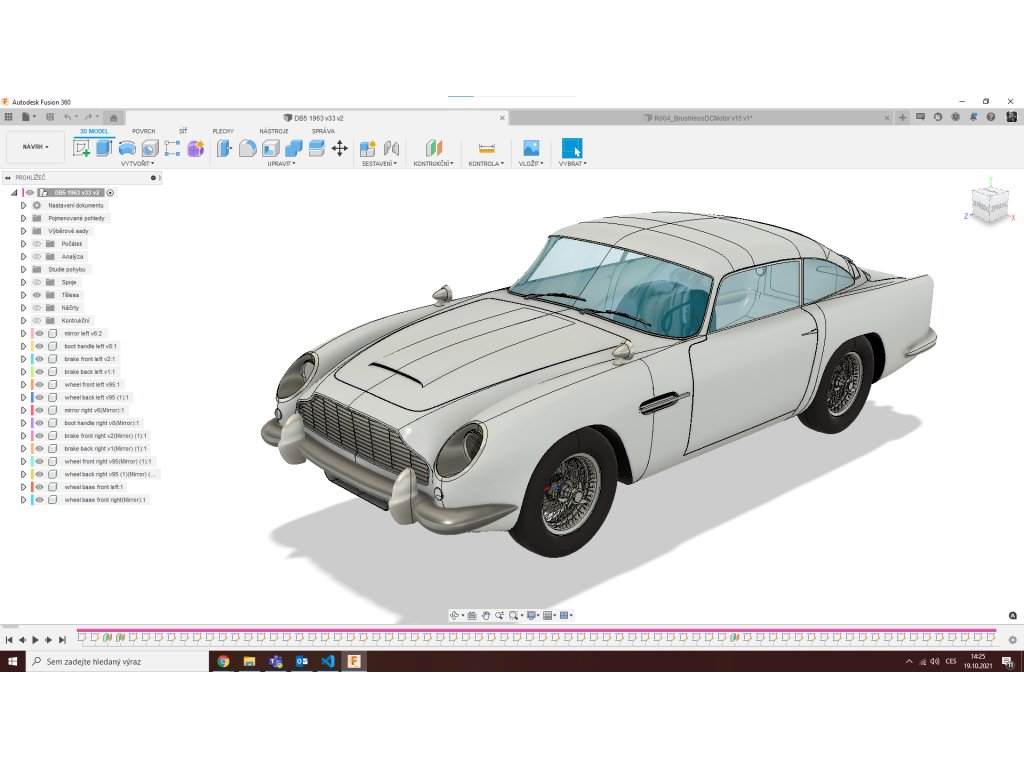Hide wheel front left v95:1 component
This screenshot has width=1024, height=768.
pos(40,385)
